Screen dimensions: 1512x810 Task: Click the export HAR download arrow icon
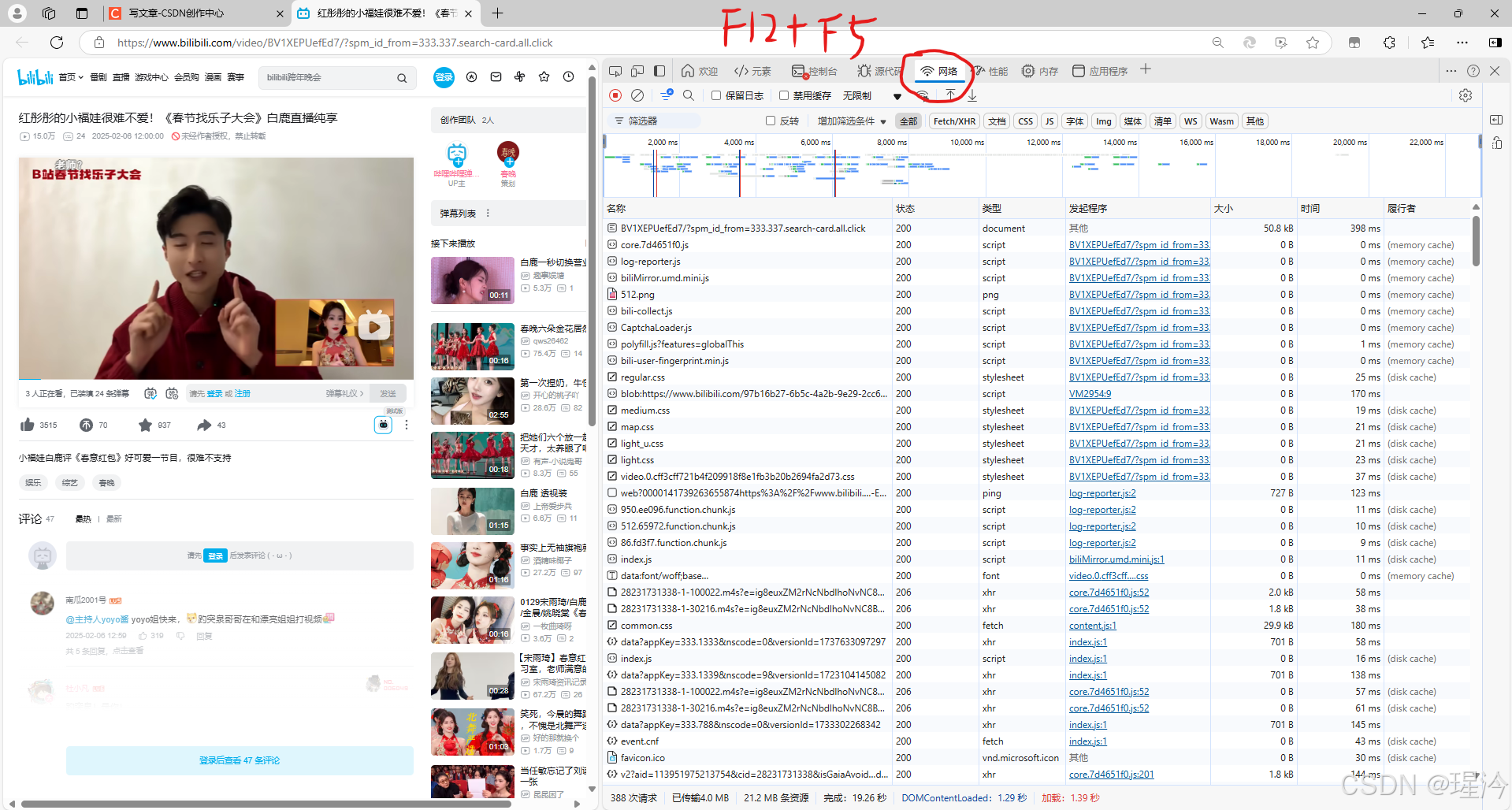(972, 95)
